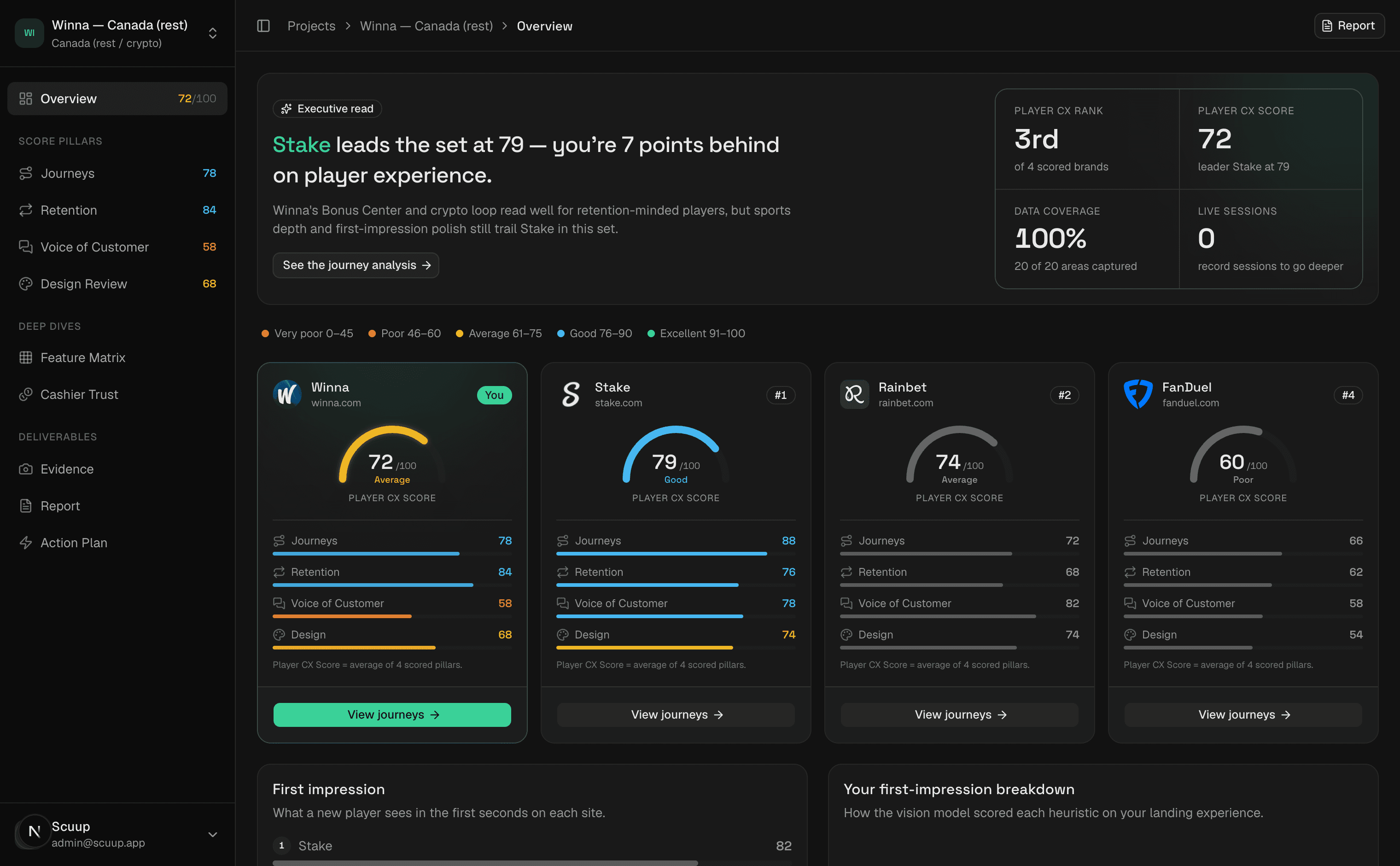Click Voice of Customer icon on Winna card
1400x866 pixels.
pos(279,603)
